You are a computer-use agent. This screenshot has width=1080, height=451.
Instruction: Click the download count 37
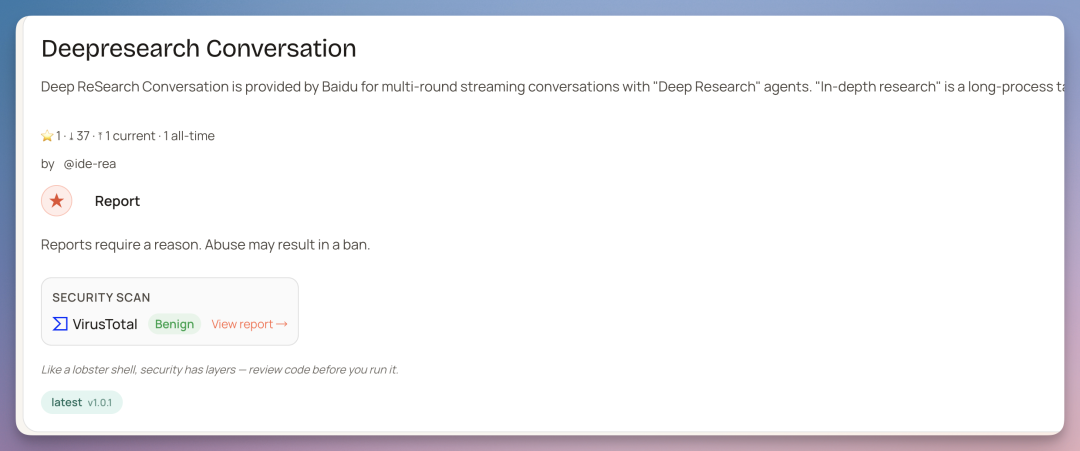(x=83, y=136)
